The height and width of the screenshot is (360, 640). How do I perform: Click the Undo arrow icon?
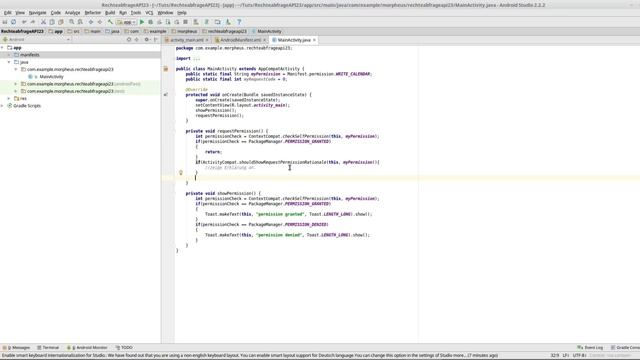coord(24,22)
